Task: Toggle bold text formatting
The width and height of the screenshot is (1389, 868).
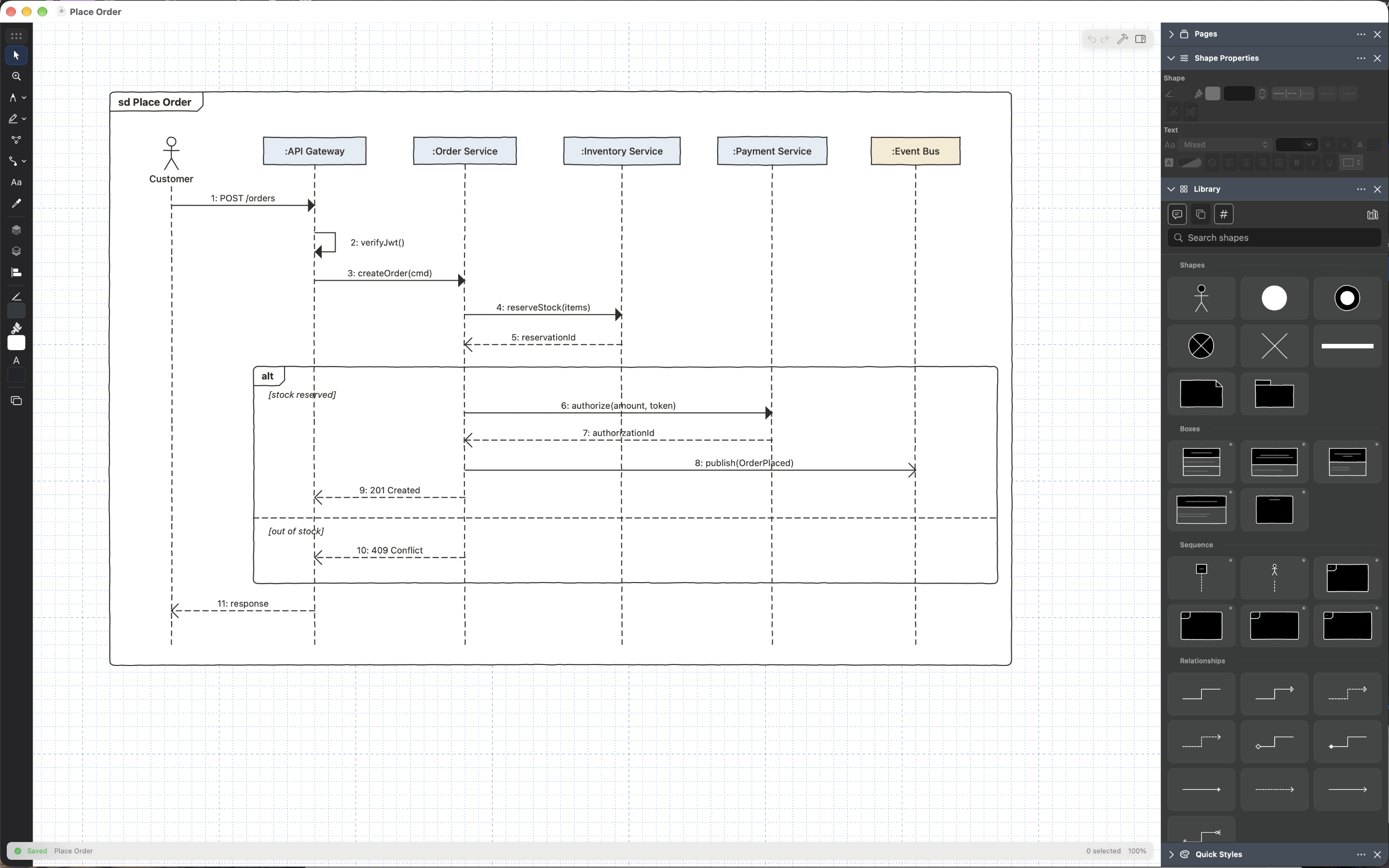Action: pos(1296,163)
